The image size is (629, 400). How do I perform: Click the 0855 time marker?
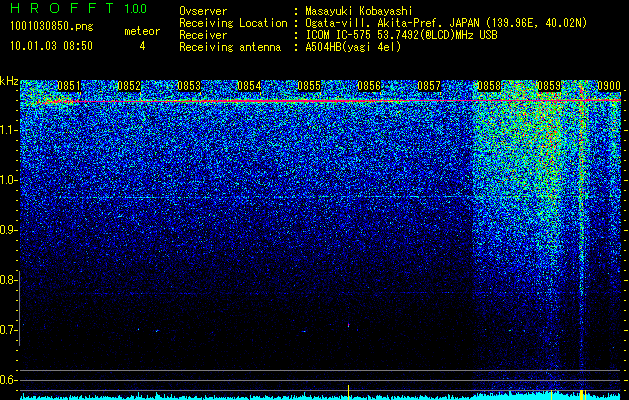click(x=309, y=86)
